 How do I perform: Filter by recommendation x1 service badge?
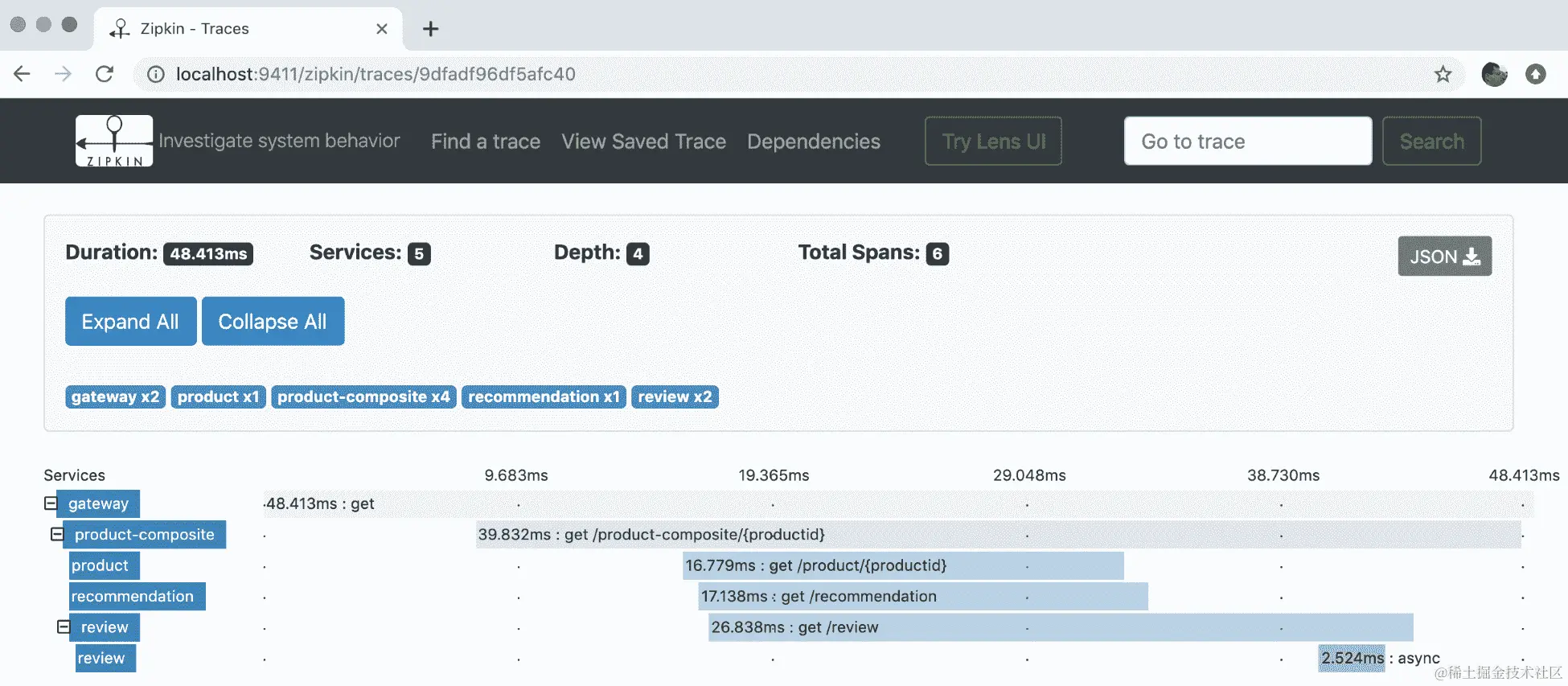(544, 396)
